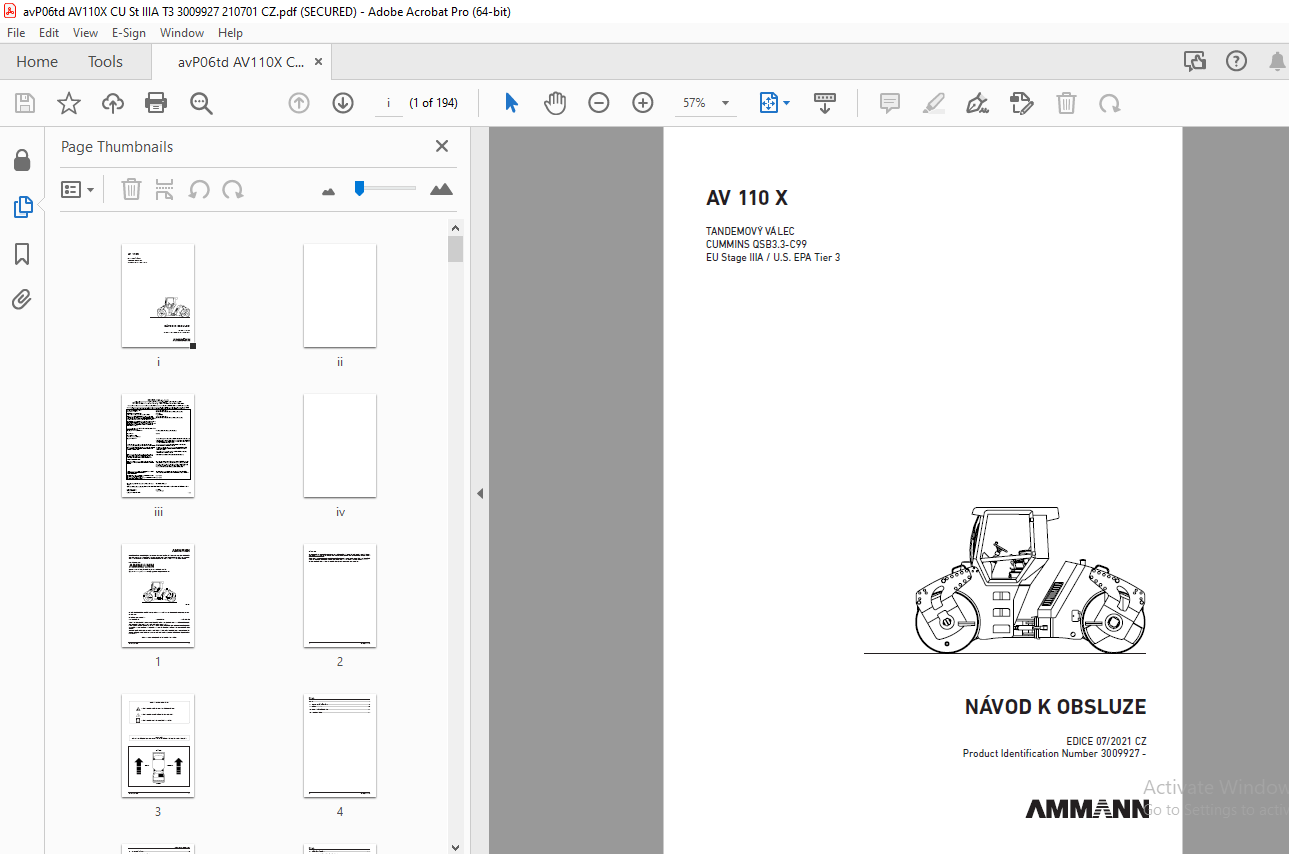The height and width of the screenshot is (854, 1289).
Task: Click the share comment chat icon
Action: (x=1195, y=61)
